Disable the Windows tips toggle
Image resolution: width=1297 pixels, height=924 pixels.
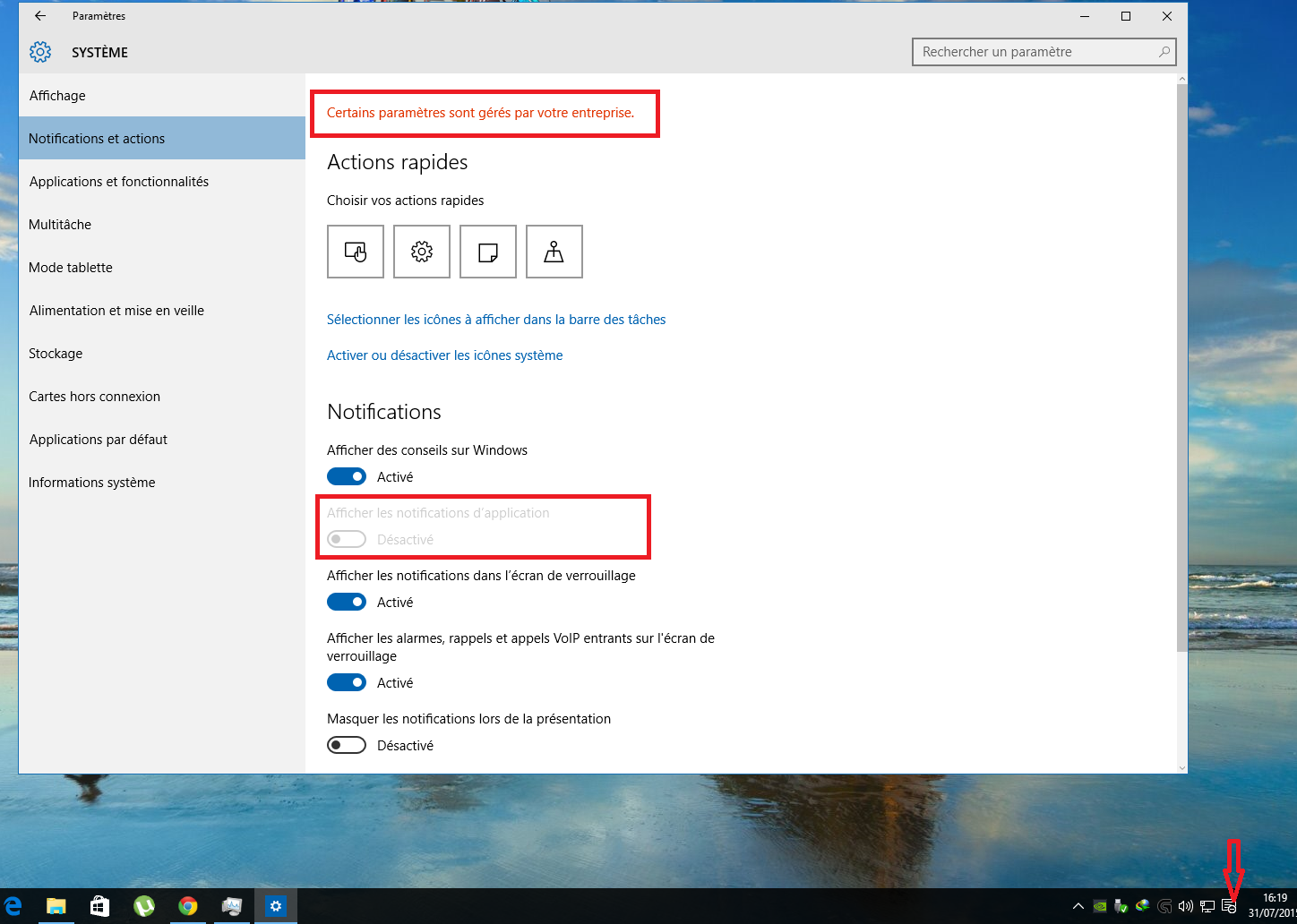[347, 476]
